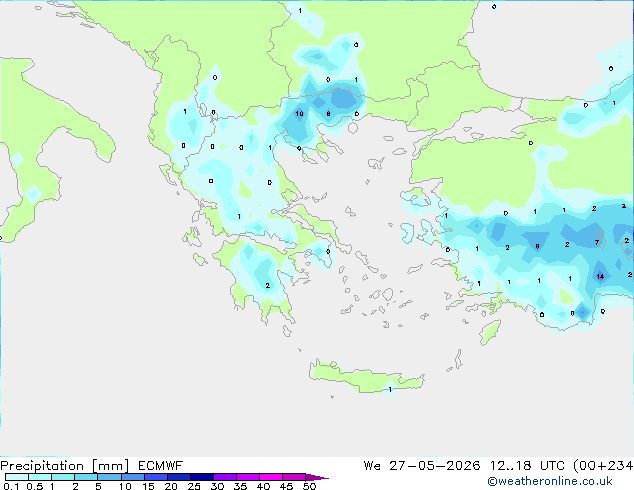This screenshot has width=634, height=490.
Task: Click the 'ECMWF' model label
Action: coord(160,466)
